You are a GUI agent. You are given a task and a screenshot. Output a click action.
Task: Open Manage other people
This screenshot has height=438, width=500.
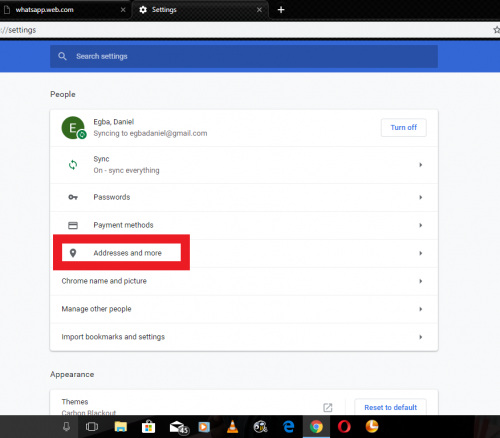(244, 309)
